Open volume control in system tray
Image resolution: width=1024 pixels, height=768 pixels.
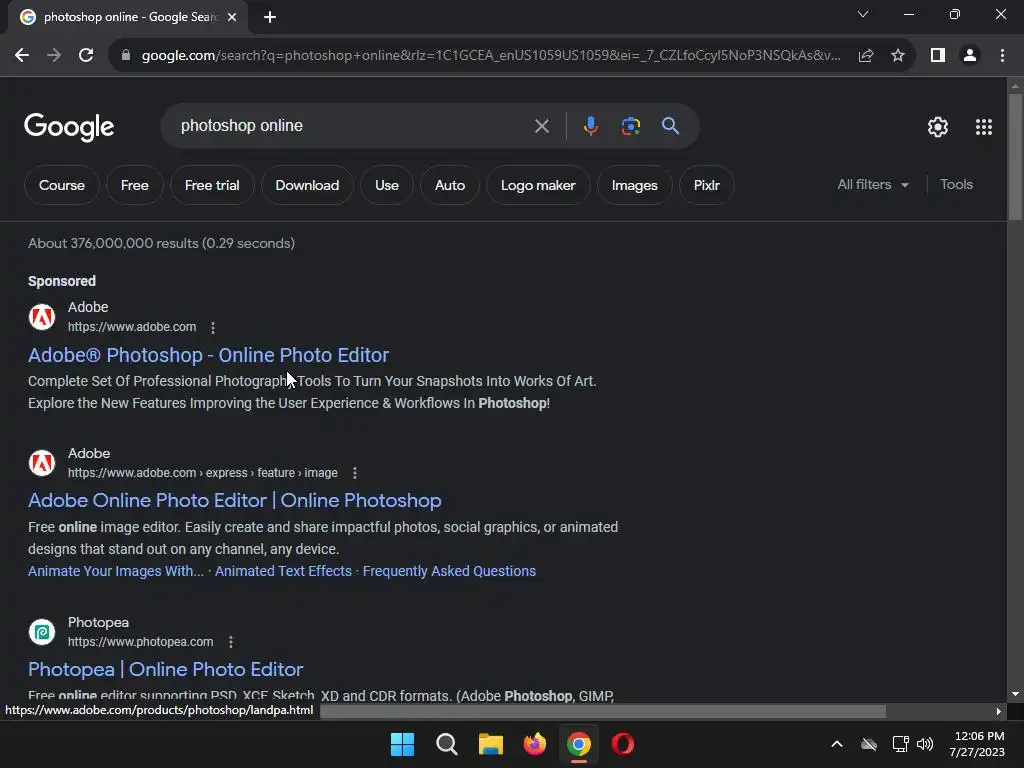pyautogui.click(x=925, y=744)
